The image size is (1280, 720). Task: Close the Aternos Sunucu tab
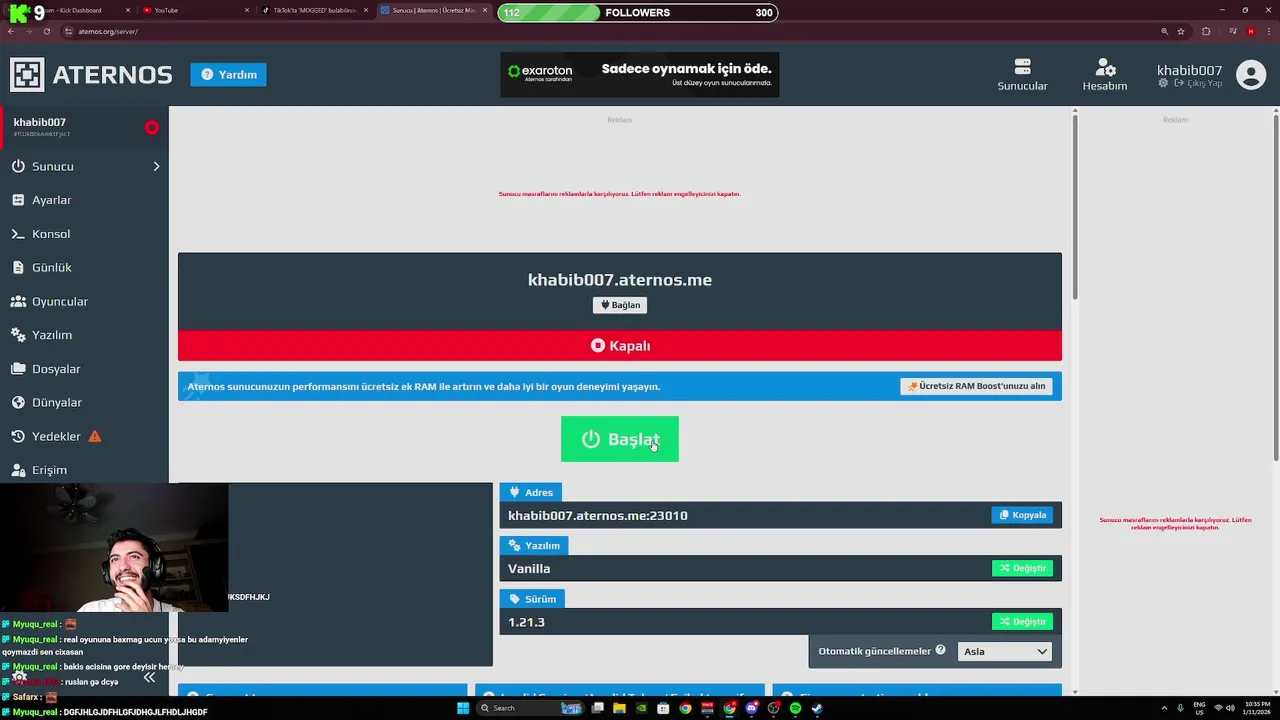485,10
